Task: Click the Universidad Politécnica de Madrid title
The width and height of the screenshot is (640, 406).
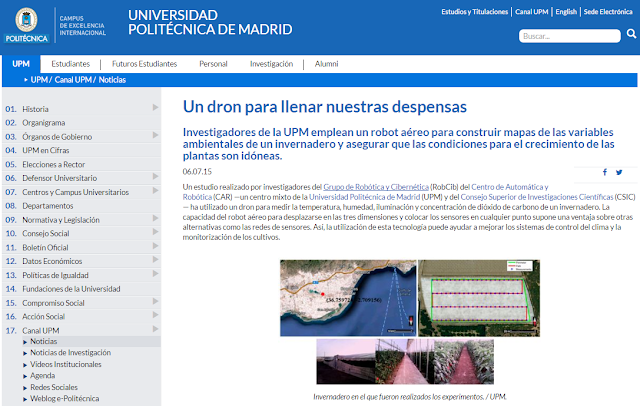Action: tap(210, 22)
